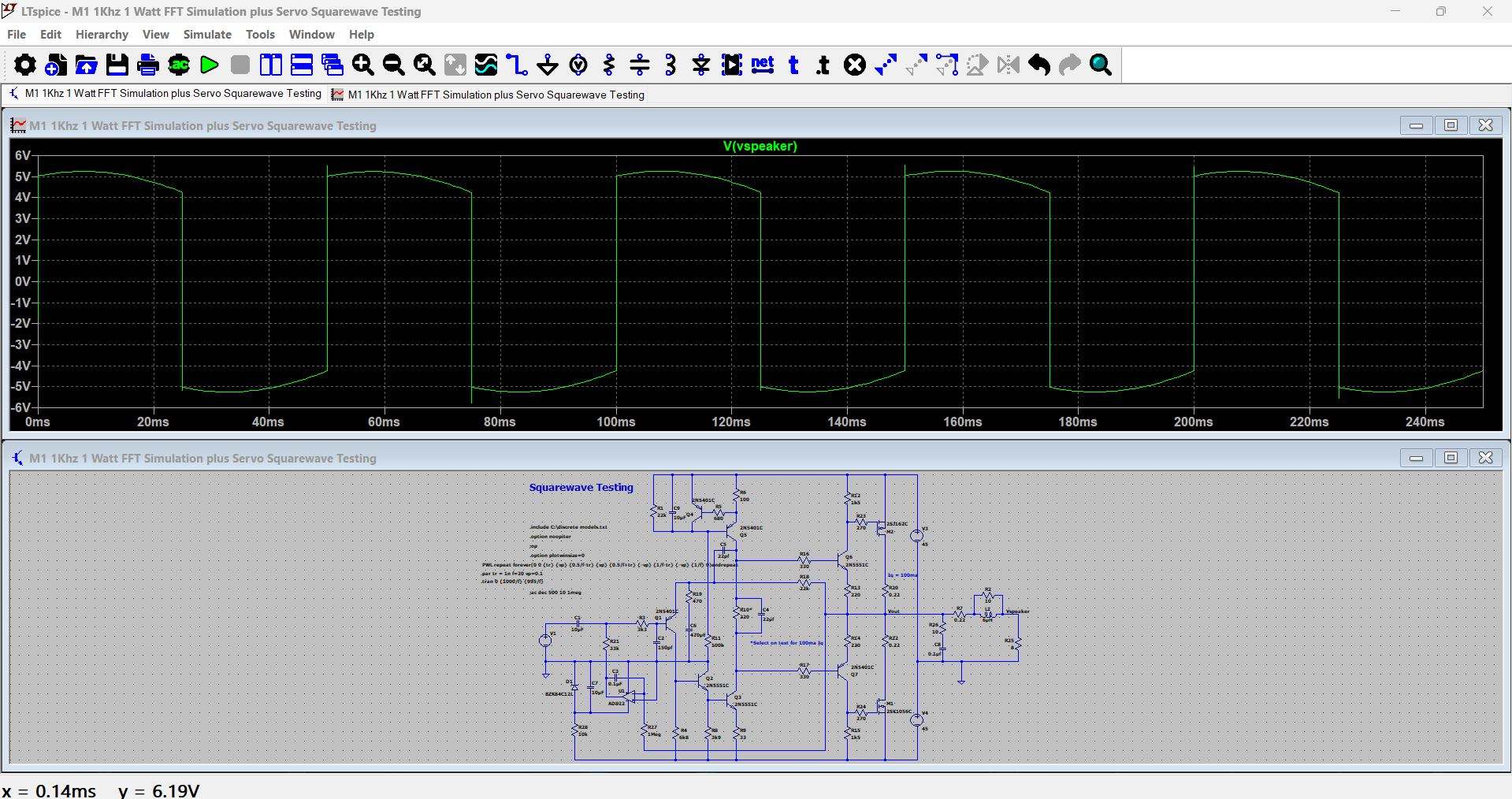1512x799 pixels.
Task: Minimize the waveform plot sub-window
Action: pos(1416,125)
